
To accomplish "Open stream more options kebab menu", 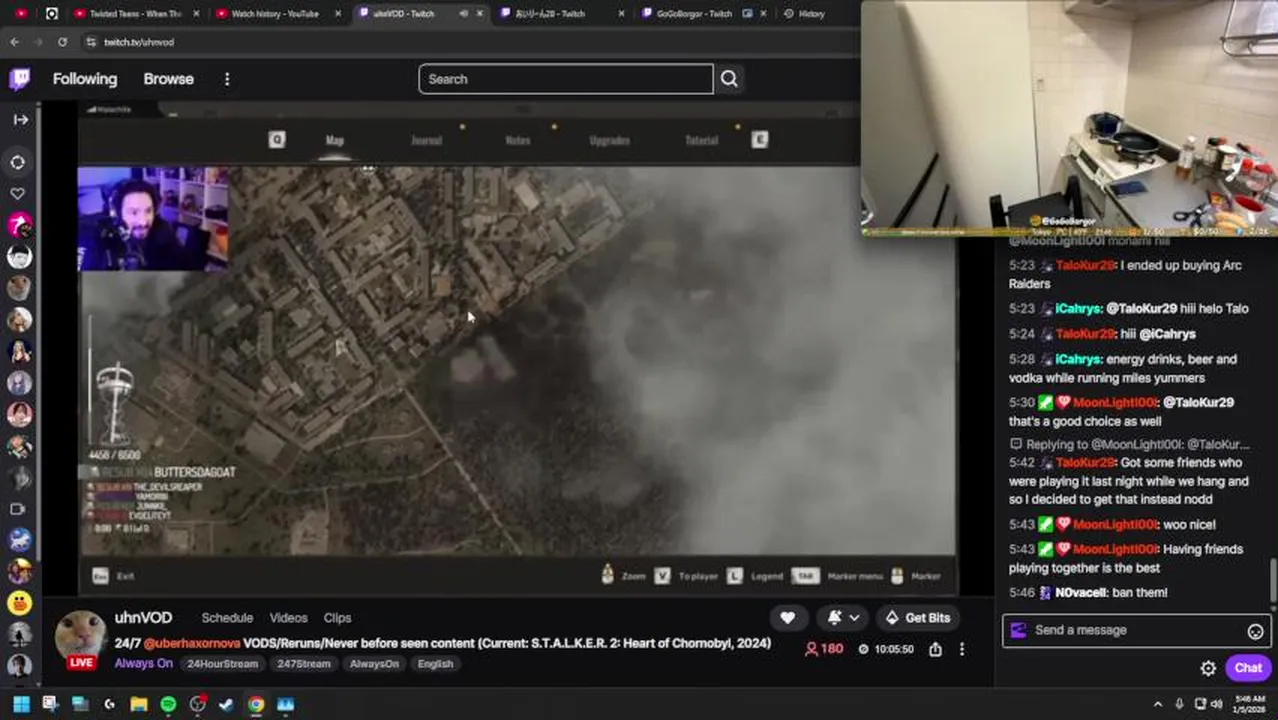I will pyautogui.click(x=962, y=649).
